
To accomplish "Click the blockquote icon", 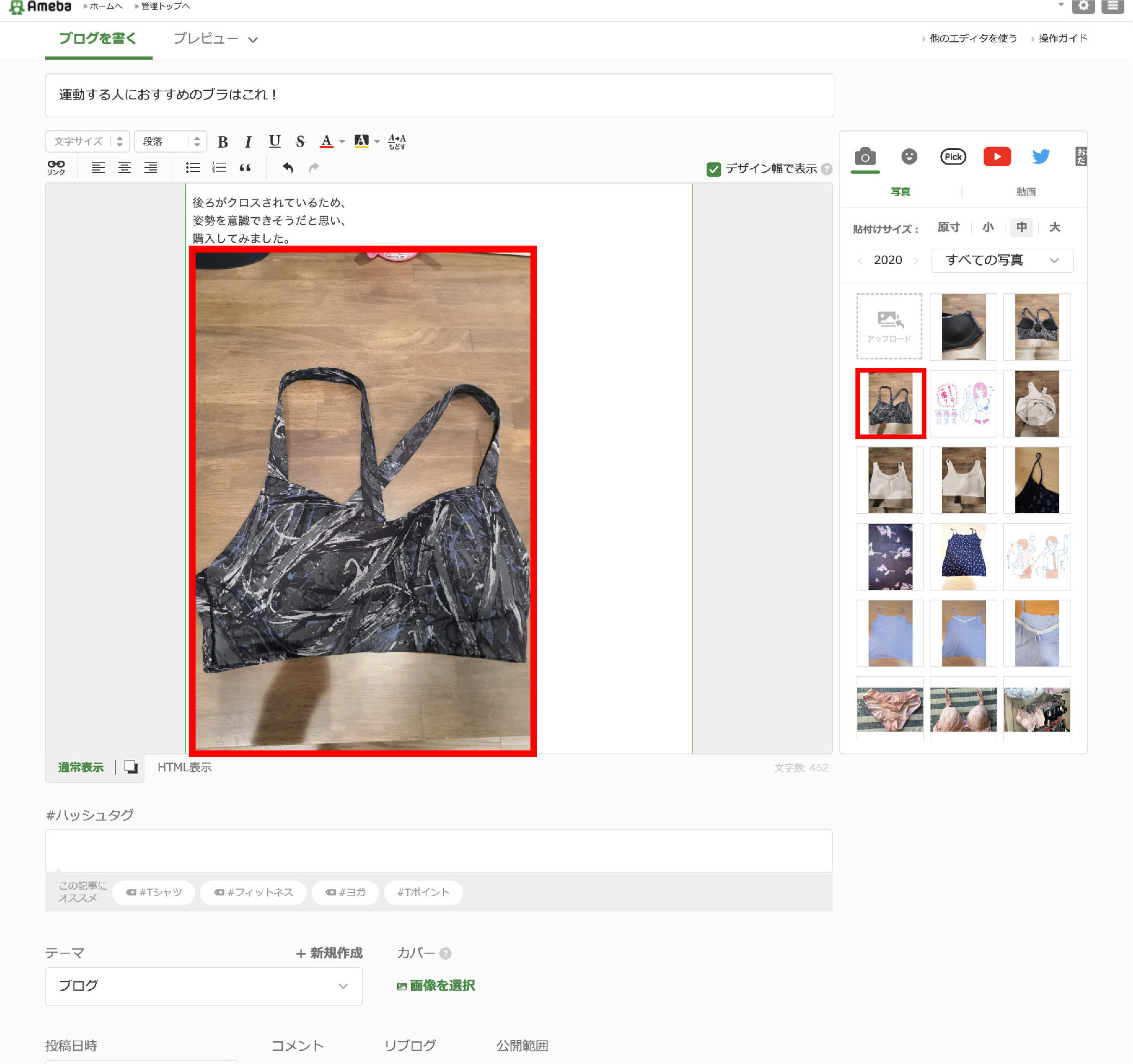I will coord(245,167).
